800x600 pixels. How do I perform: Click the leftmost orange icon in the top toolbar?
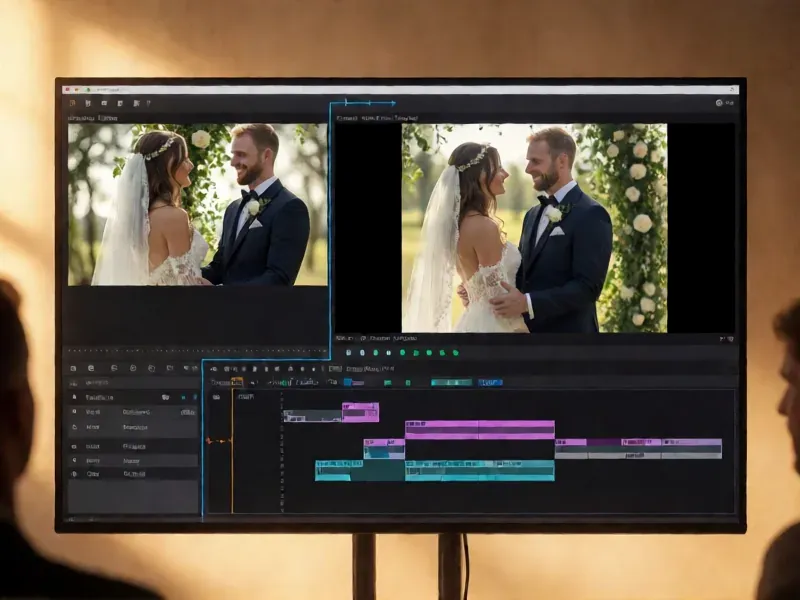tap(72, 103)
